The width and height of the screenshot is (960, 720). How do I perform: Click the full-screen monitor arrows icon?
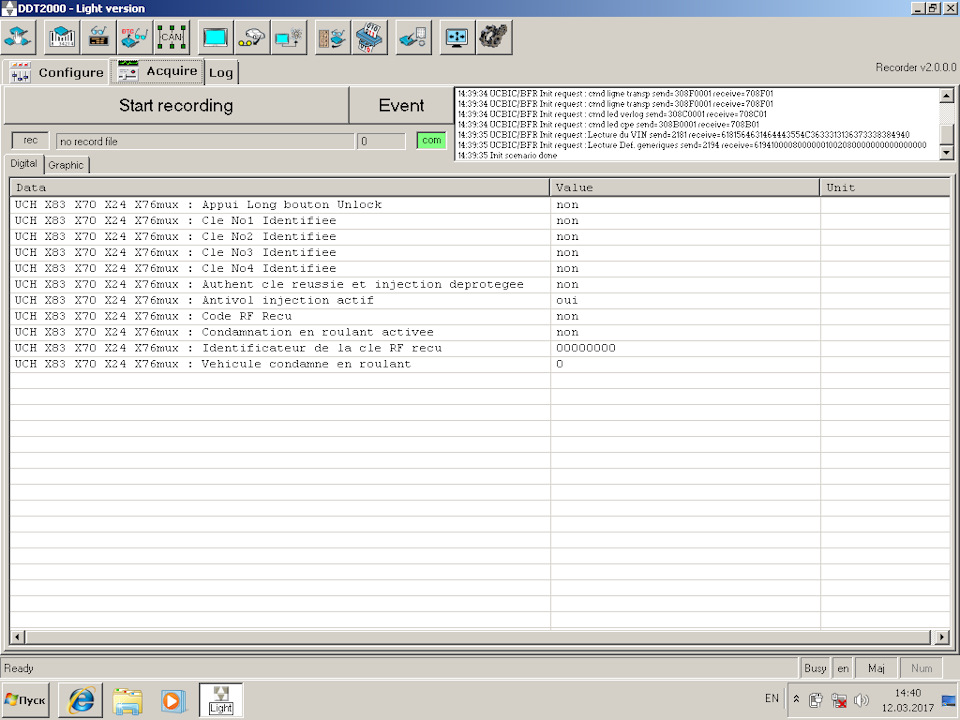457,37
